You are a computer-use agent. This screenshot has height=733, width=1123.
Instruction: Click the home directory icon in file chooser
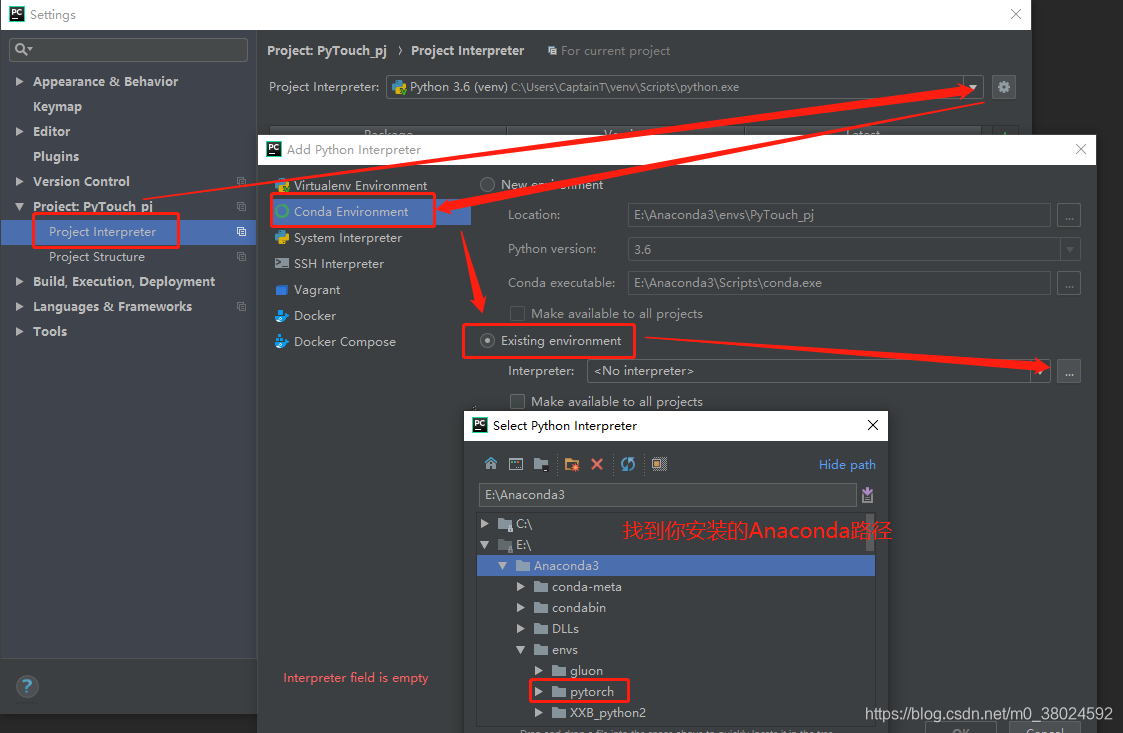click(x=491, y=464)
